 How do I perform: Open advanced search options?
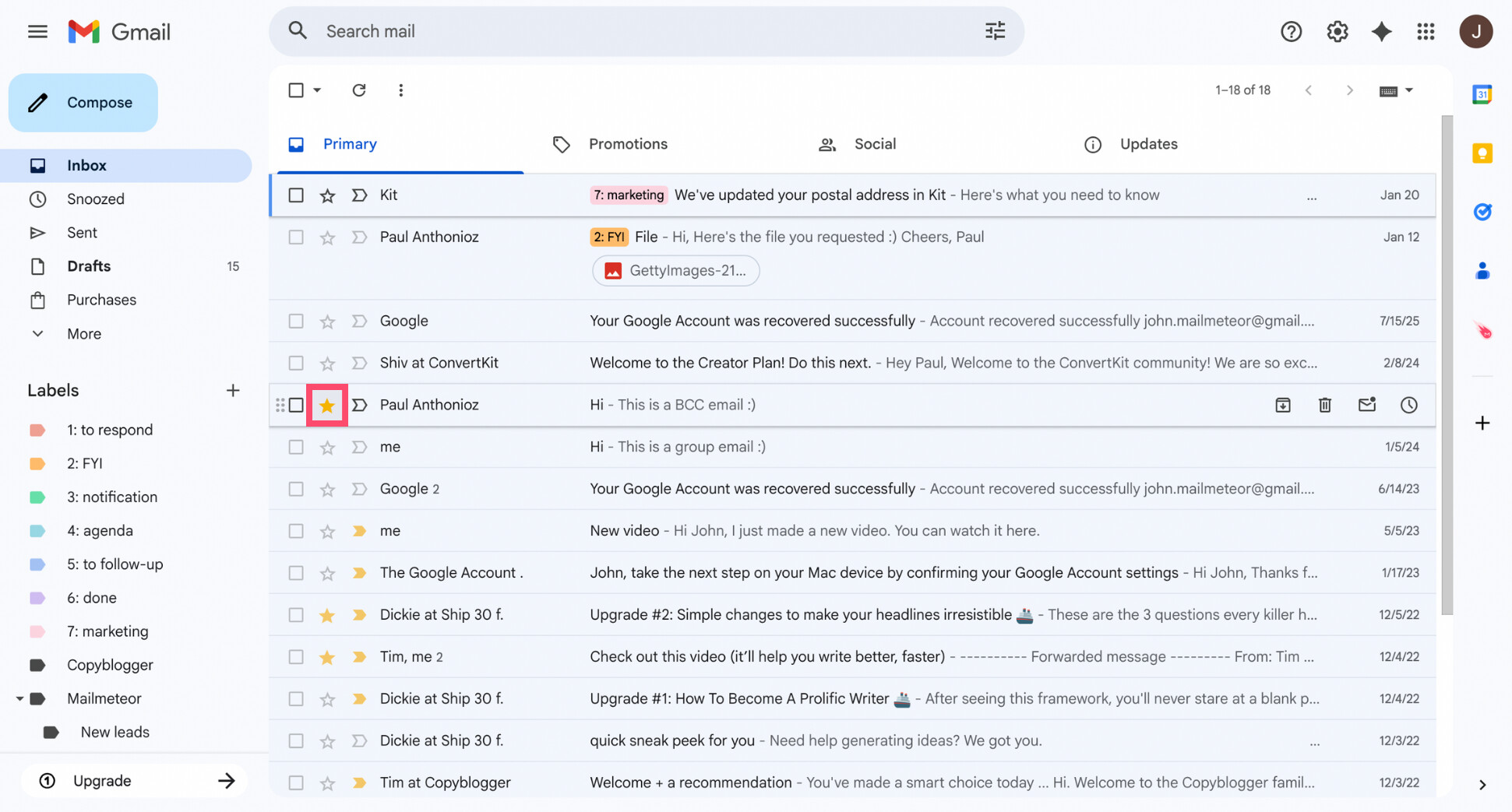[x=995, y=30]
